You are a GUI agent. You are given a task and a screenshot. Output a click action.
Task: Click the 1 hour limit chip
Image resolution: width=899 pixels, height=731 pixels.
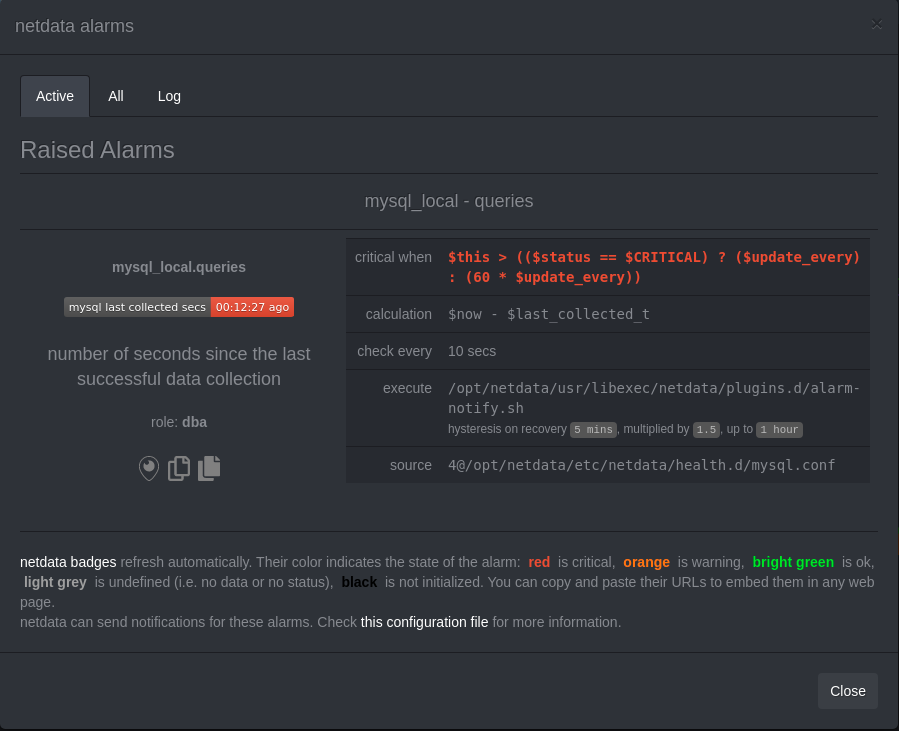(779, 429)
